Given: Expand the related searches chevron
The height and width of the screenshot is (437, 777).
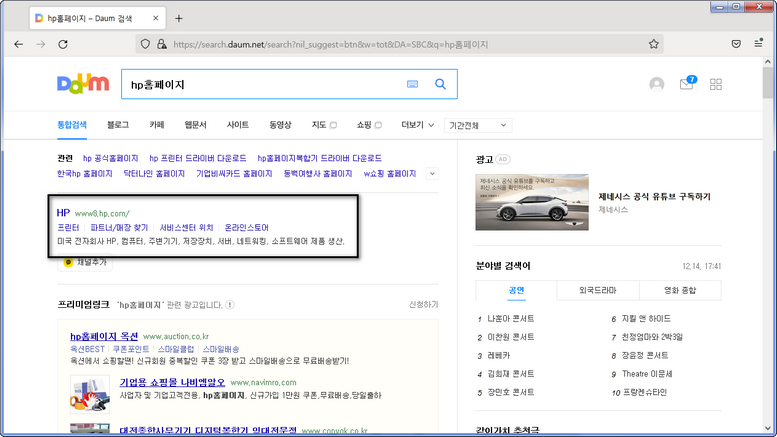Looking at the screenshot, I should tap(432, 174).
